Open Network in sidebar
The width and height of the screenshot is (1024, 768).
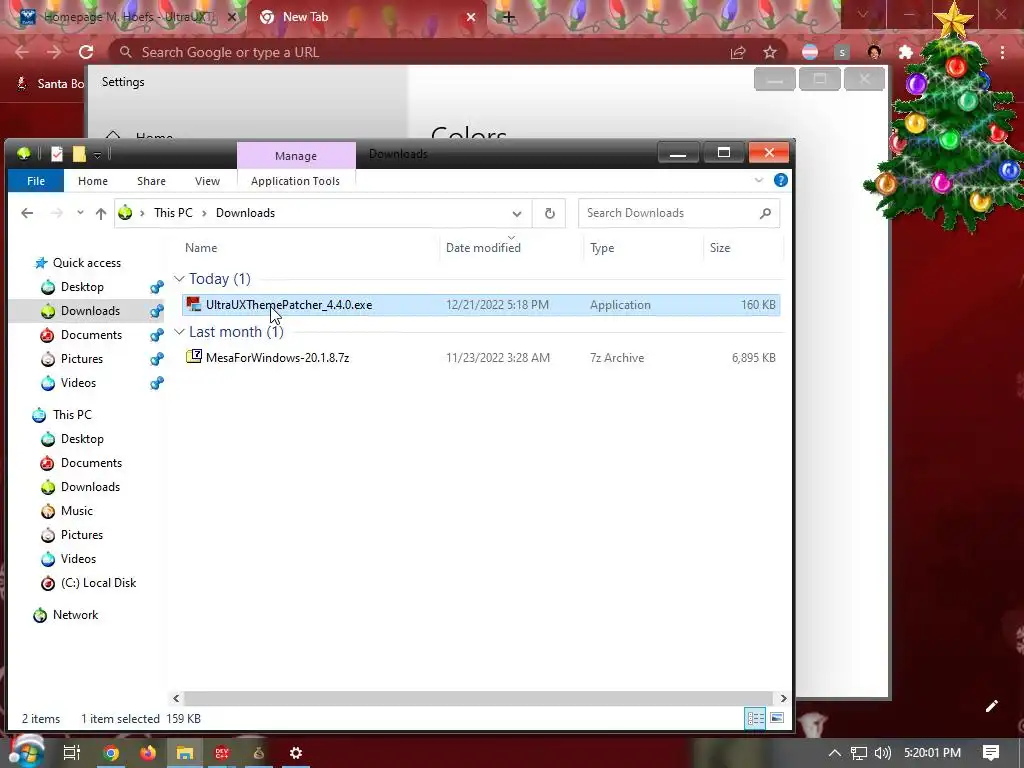[x=75, y=615]
